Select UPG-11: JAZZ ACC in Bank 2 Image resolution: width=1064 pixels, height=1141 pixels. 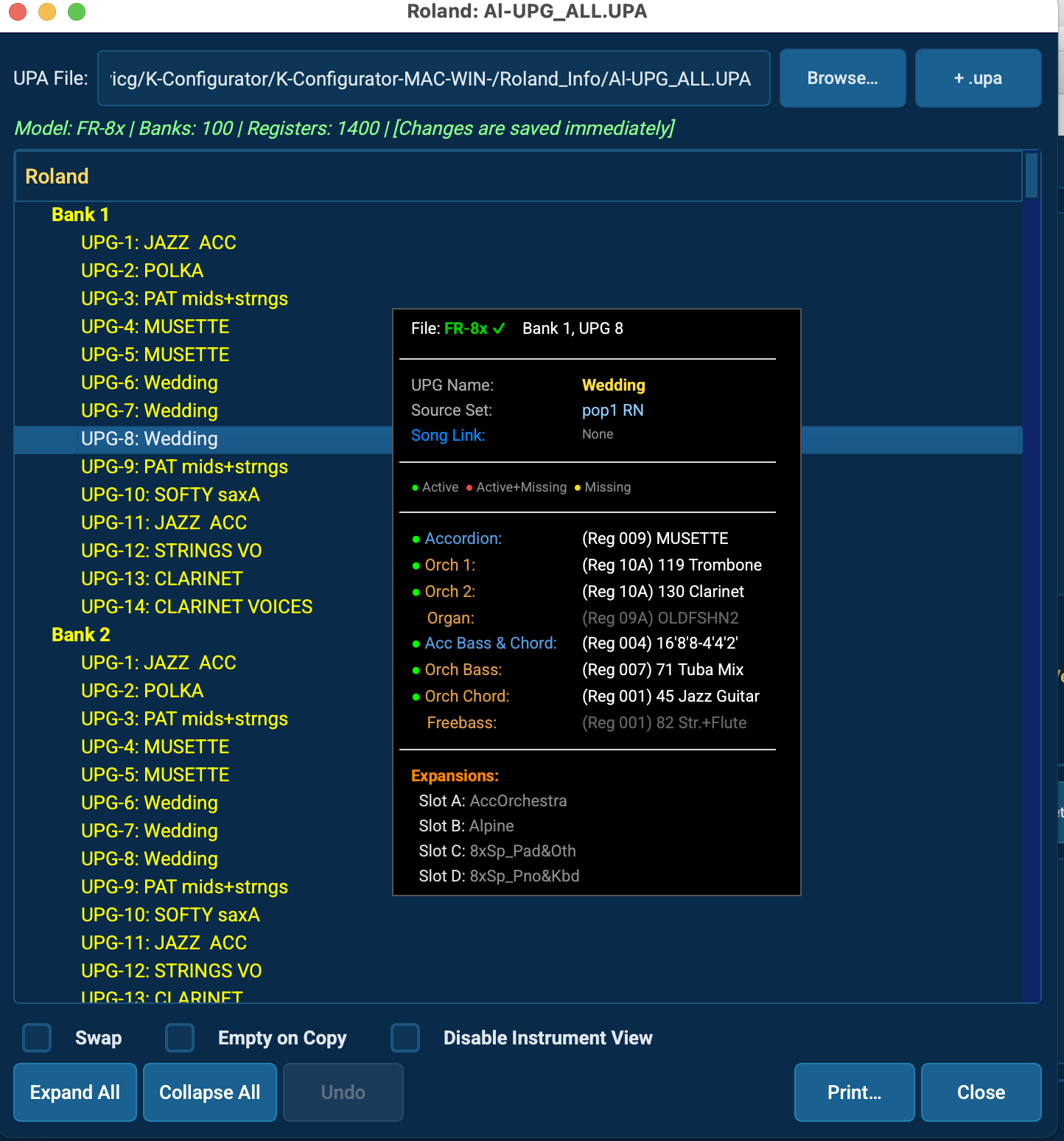(x=164, y=943)
